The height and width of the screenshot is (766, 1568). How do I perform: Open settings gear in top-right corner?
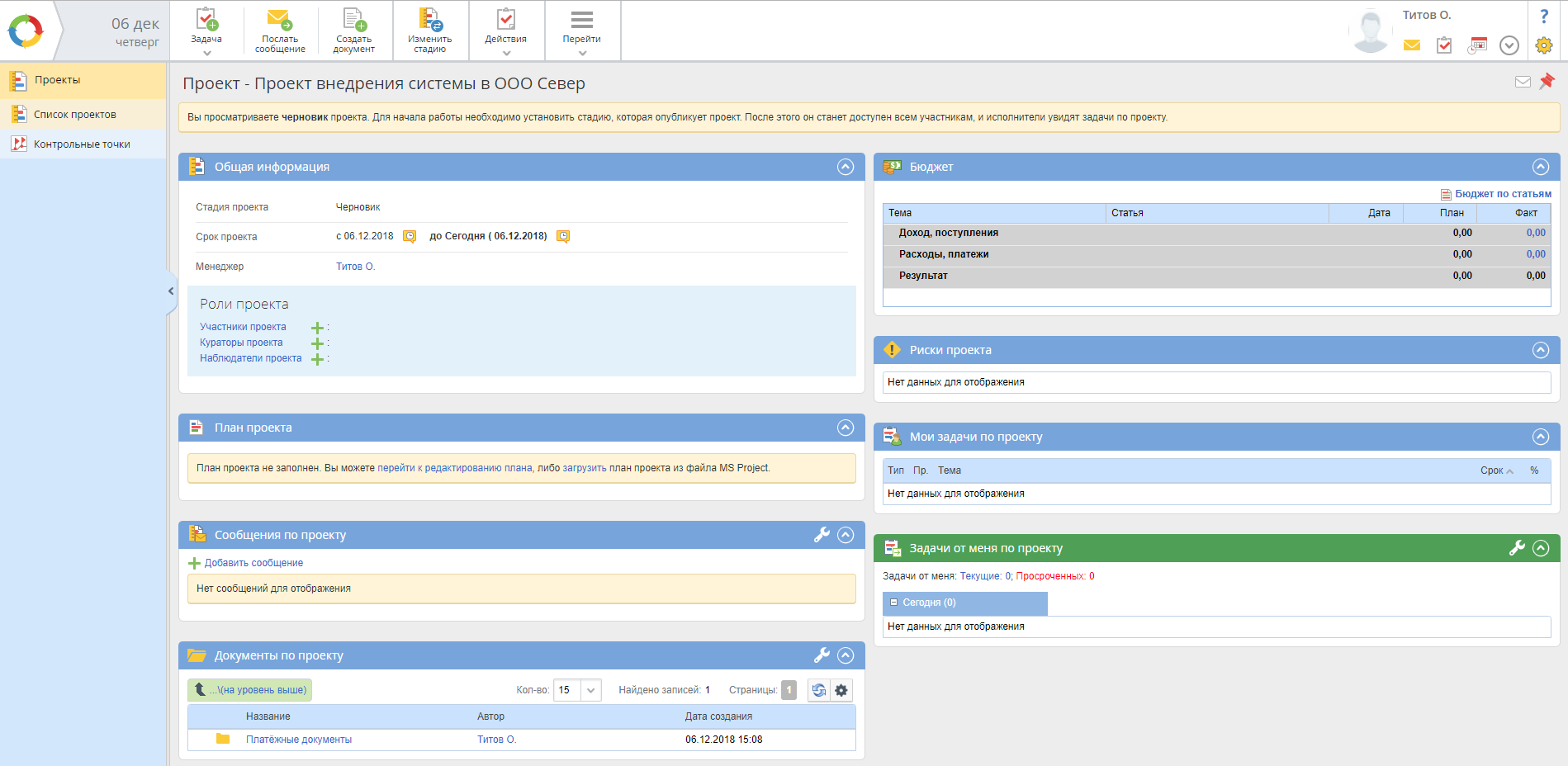click(1543, 45)
